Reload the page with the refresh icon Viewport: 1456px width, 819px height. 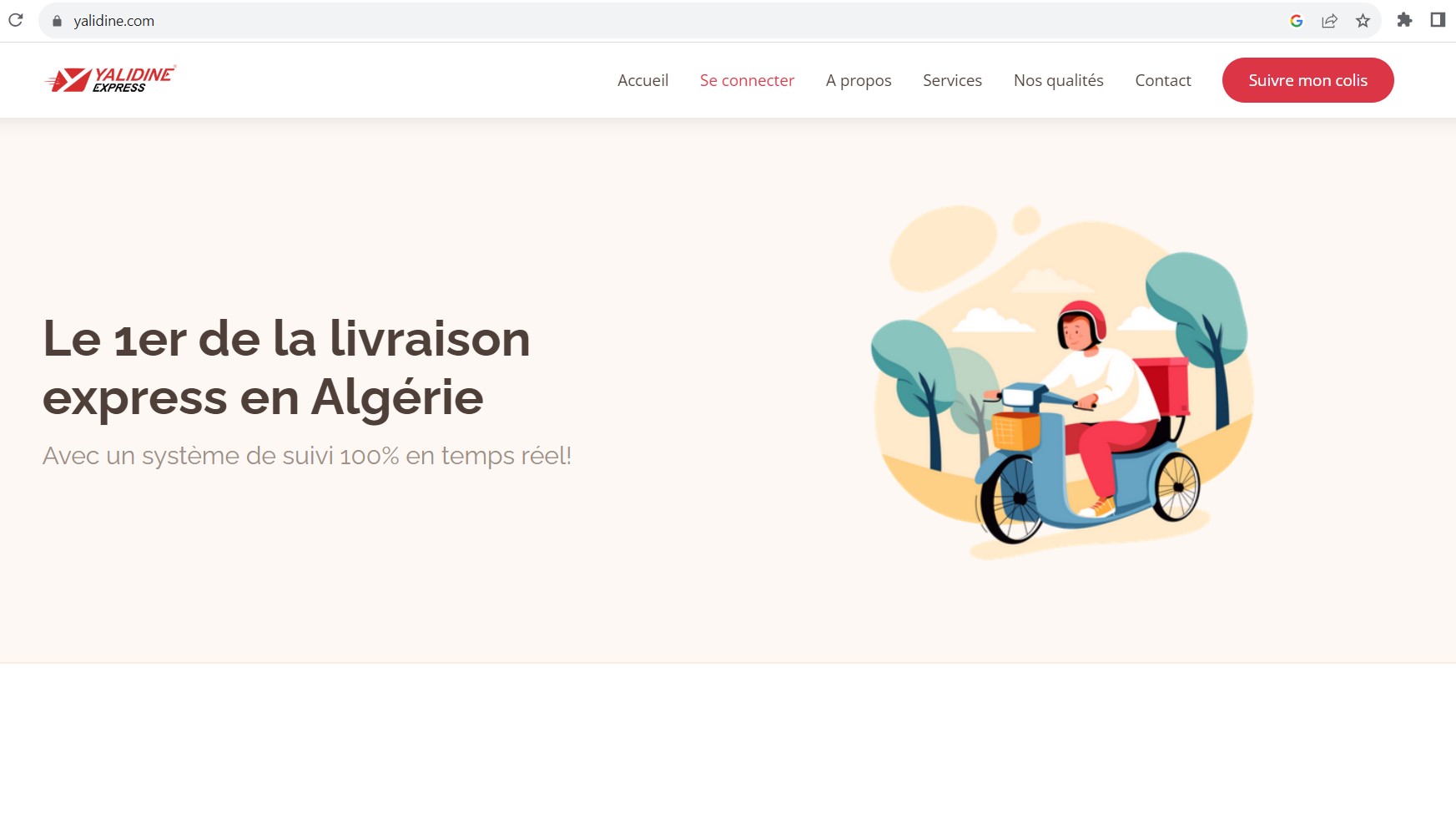(16, 20)
